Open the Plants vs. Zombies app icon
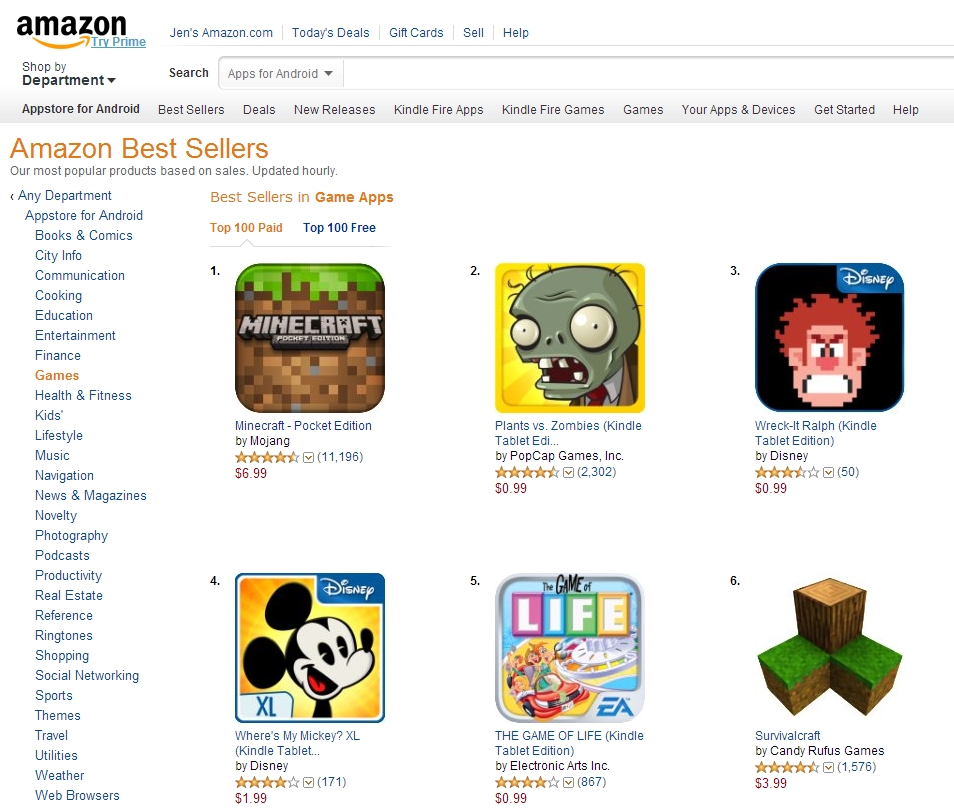 (x=569, y=338)
